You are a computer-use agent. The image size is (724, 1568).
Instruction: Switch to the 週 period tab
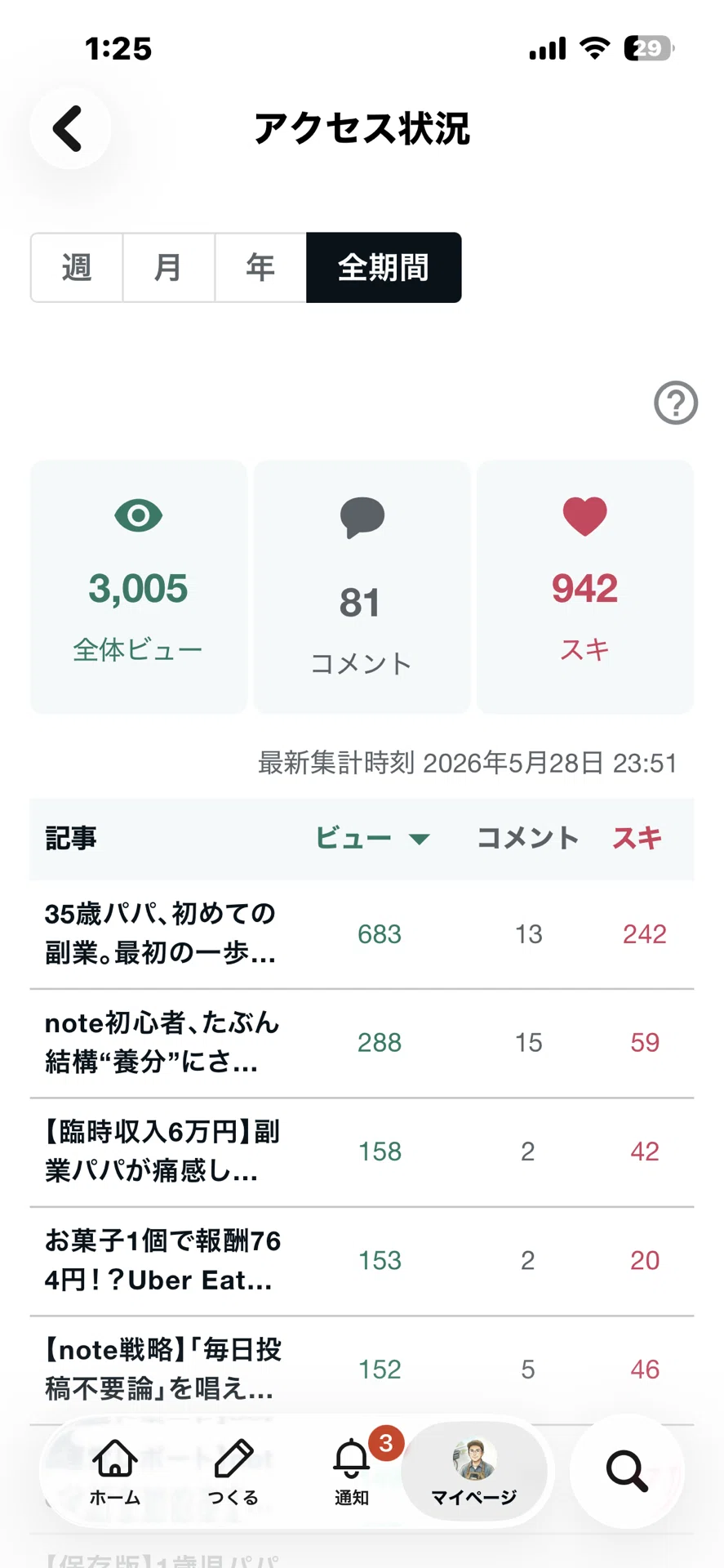point(77,268)
